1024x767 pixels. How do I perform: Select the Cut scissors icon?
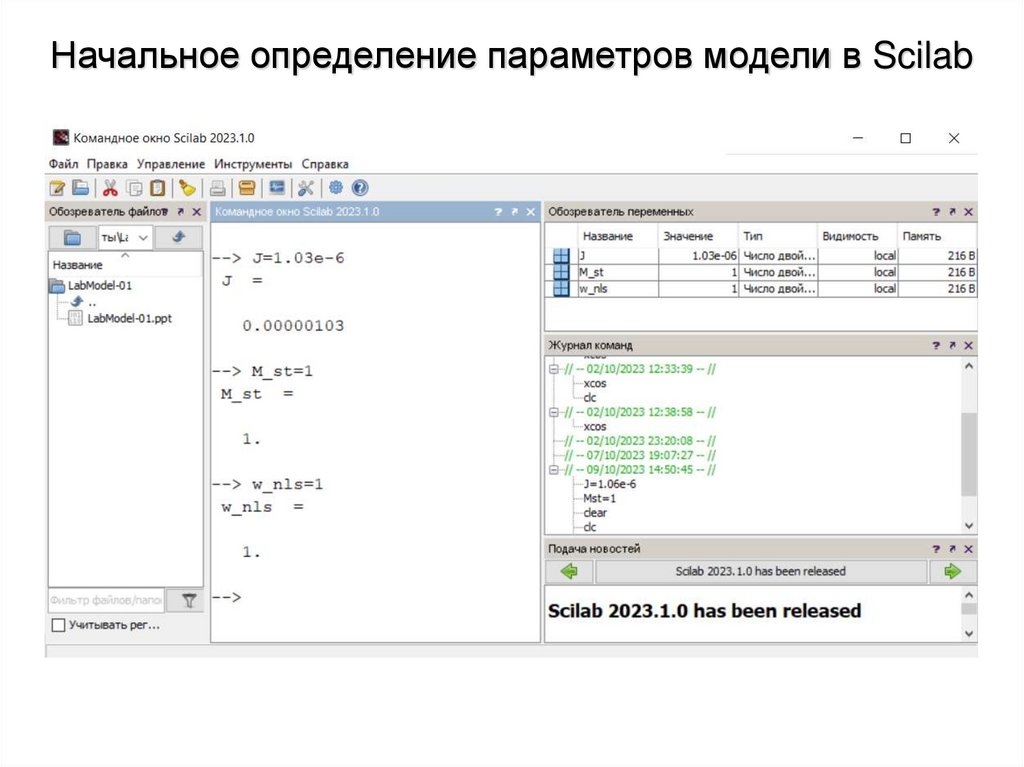click(x=110, y=187)
